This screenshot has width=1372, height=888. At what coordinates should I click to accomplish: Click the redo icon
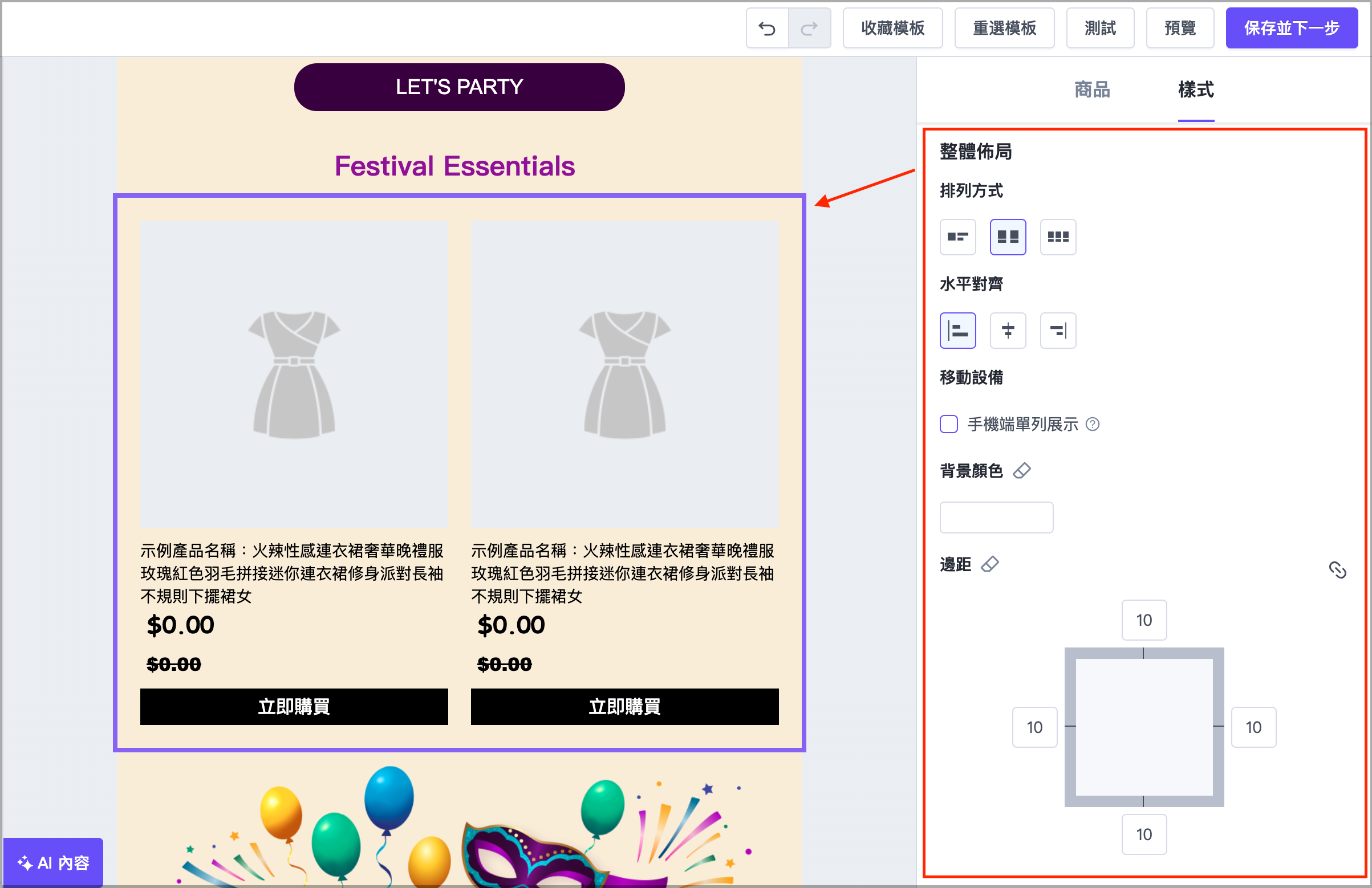click(809, 28)
